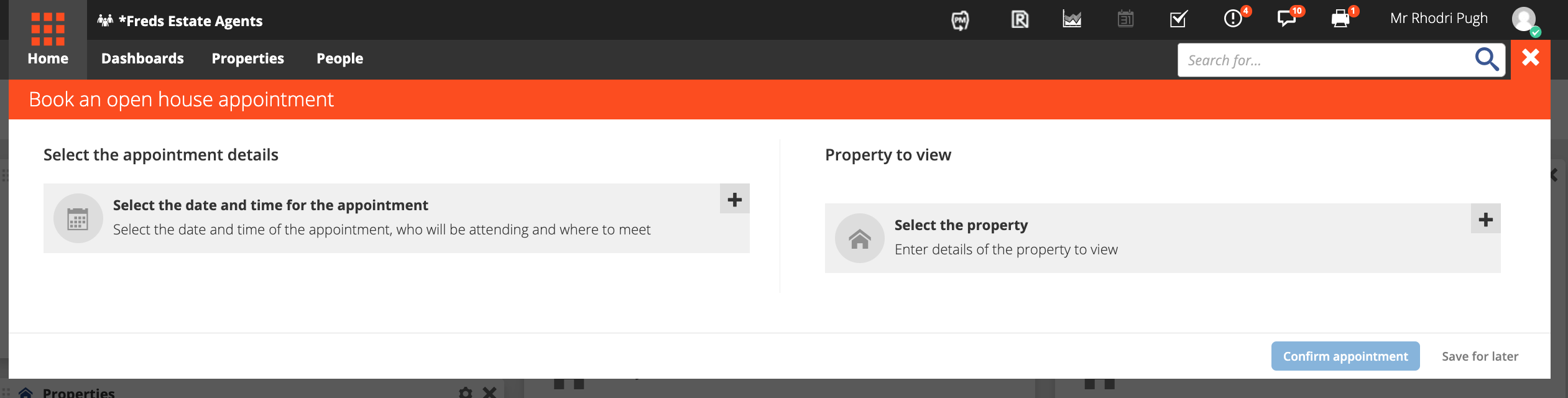Click the Search for input field
1568x398 pixels.
tap(1324, 60)
